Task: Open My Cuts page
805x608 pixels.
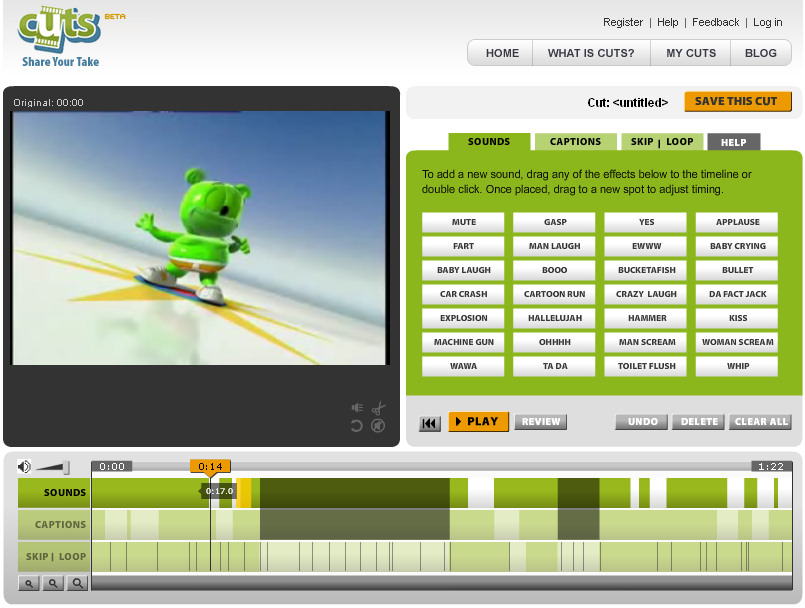Action: [691, 53]
